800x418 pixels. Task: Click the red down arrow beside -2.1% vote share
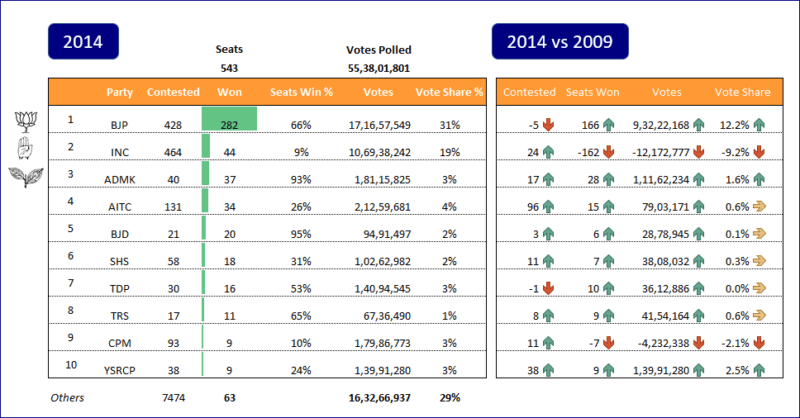point(759,343)
